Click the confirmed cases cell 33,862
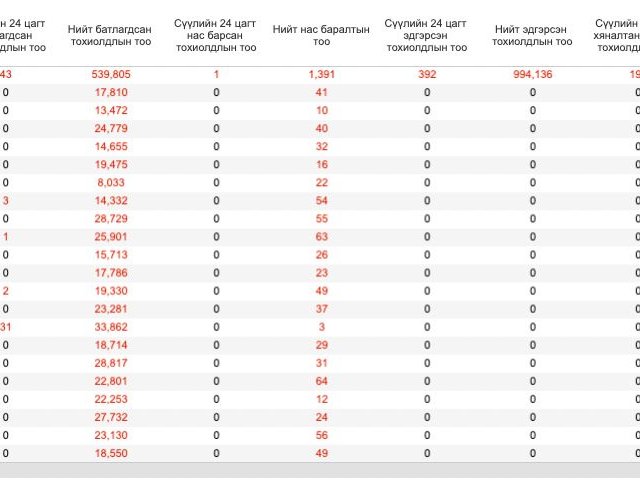 coord(111,327)
